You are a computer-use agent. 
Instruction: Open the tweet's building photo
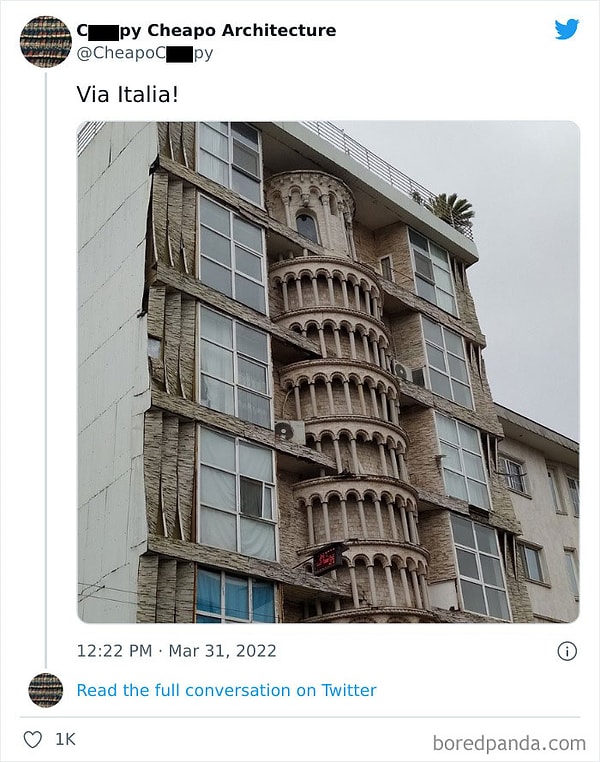(328, 372)
